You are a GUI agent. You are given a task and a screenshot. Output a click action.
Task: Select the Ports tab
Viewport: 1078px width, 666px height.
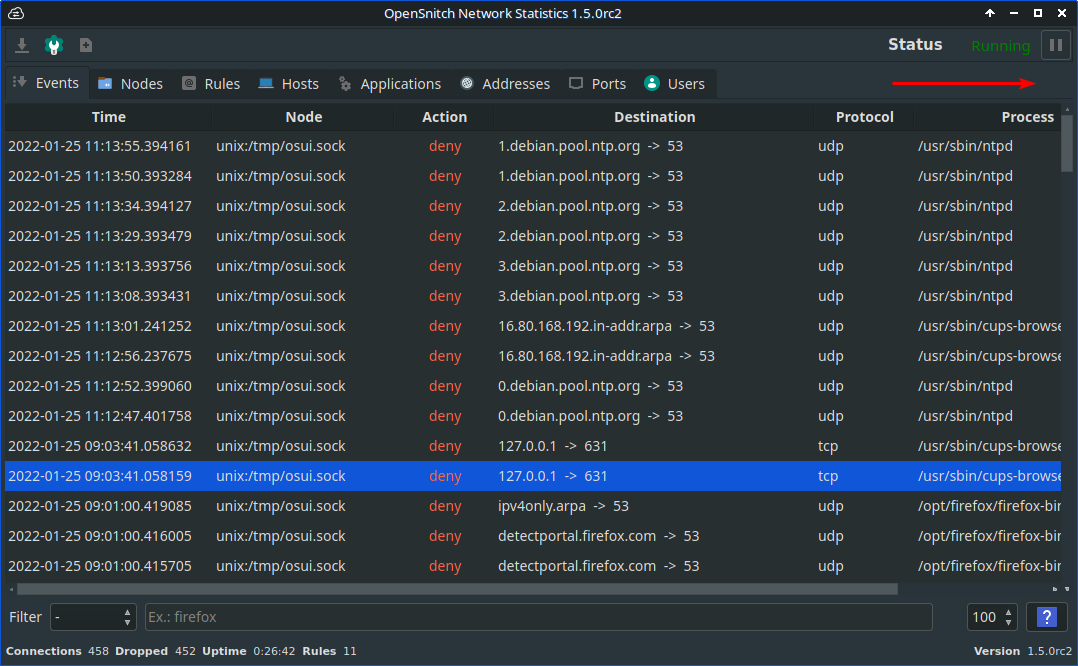click(x=597, y=84)
